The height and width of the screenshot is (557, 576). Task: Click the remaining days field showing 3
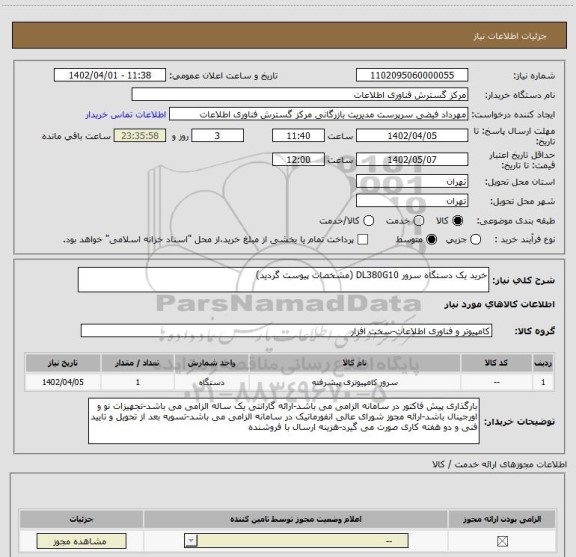[217, 136]
